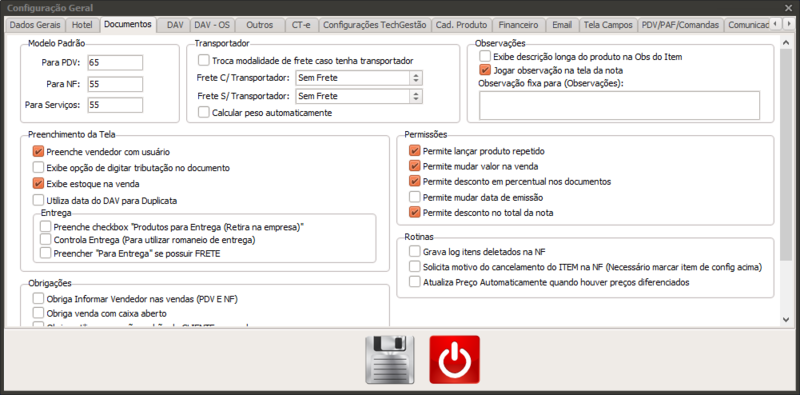Switch to Cad. Produto tab

(x=462, y=24)
